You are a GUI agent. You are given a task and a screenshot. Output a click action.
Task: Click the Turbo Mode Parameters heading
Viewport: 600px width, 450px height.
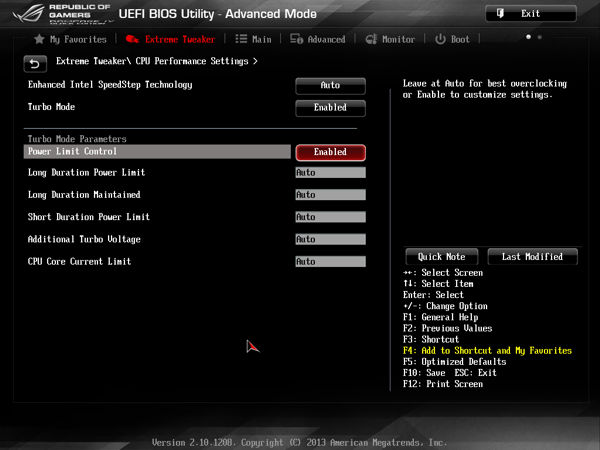77,139
